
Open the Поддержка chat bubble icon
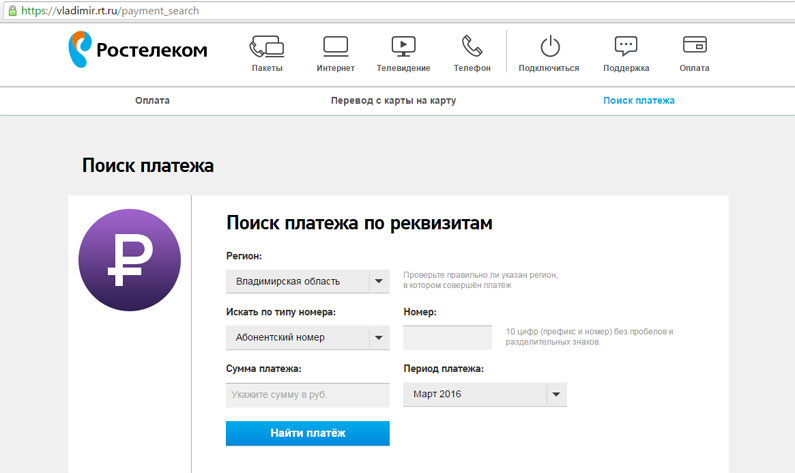tap(626, 46)
